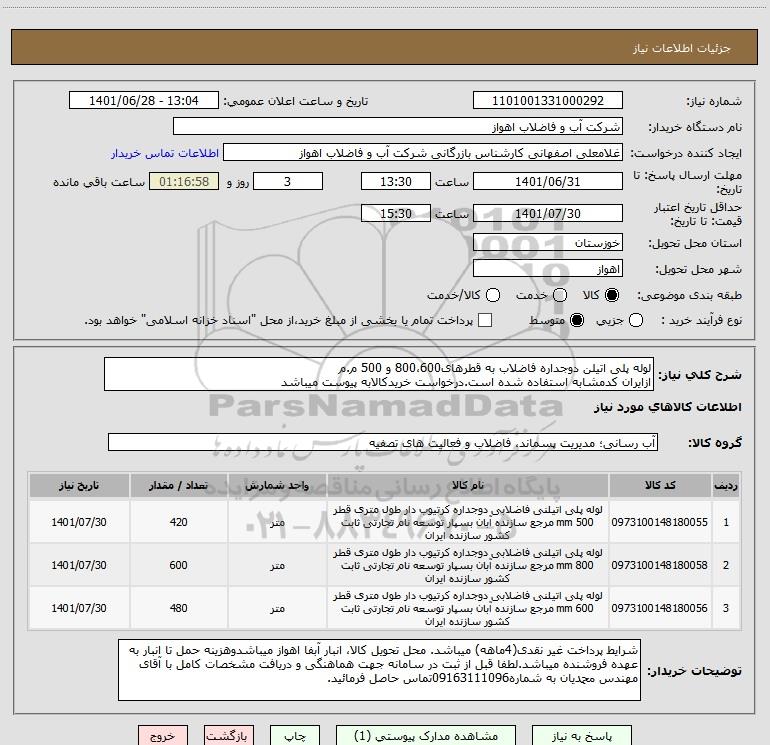Click the 500 mm pipe product name cell

click(x=468, y=522)
